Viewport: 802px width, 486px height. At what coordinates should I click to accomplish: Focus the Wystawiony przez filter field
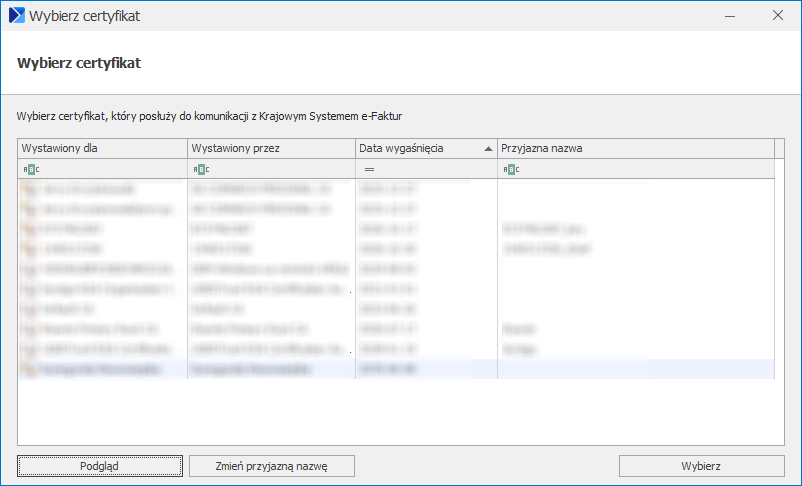click(x=280, y=170)
